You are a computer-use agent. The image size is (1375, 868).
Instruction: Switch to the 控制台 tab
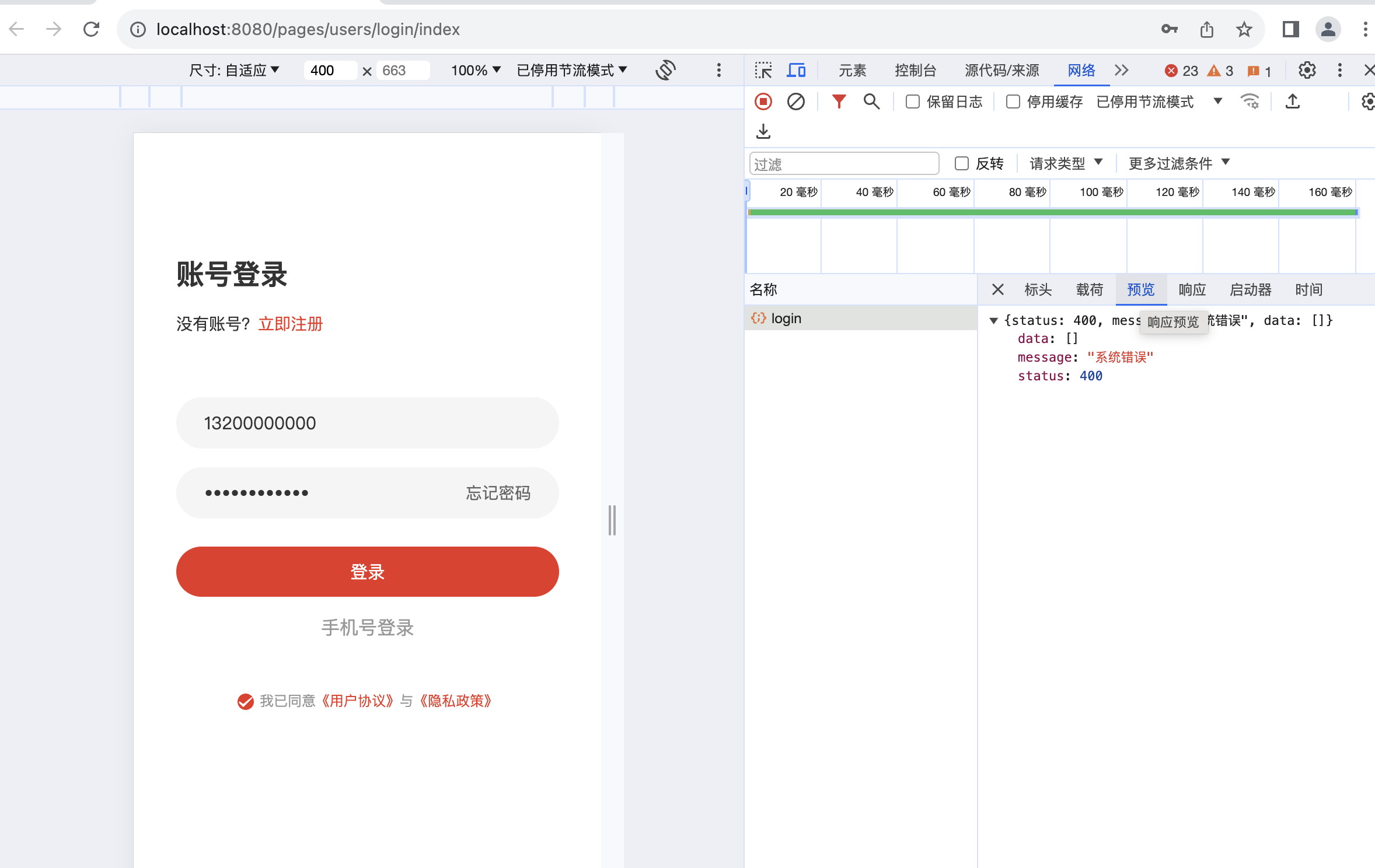(915, 71)
